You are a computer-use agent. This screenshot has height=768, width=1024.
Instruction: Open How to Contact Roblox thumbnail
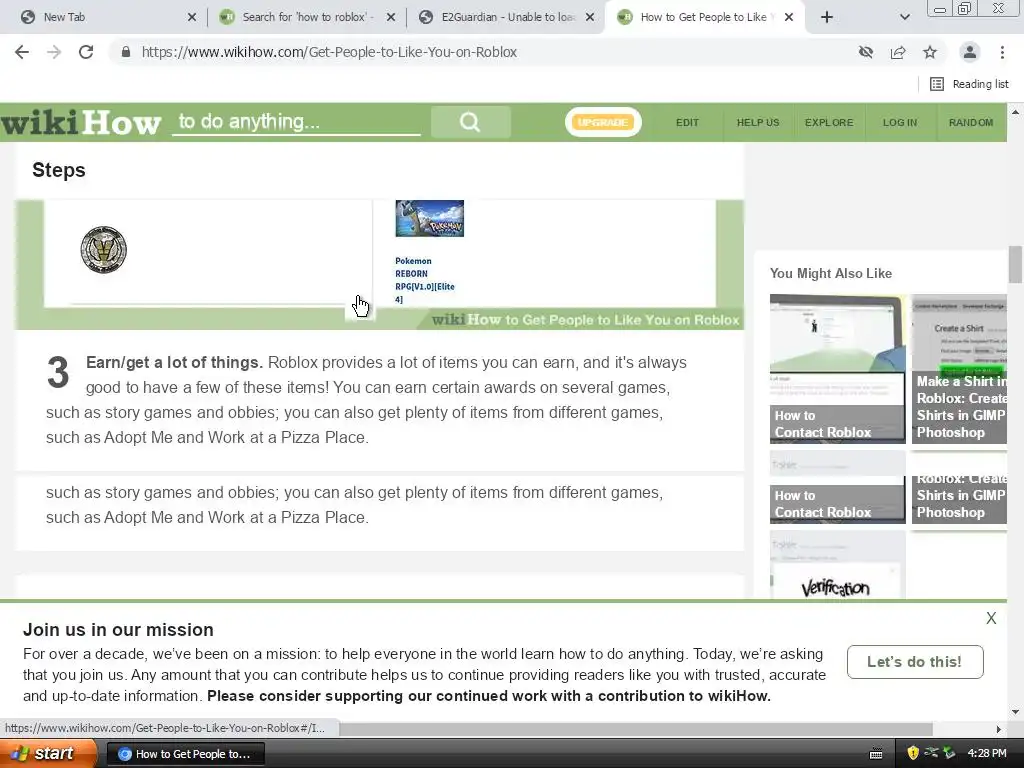click(x=837, y=369)
